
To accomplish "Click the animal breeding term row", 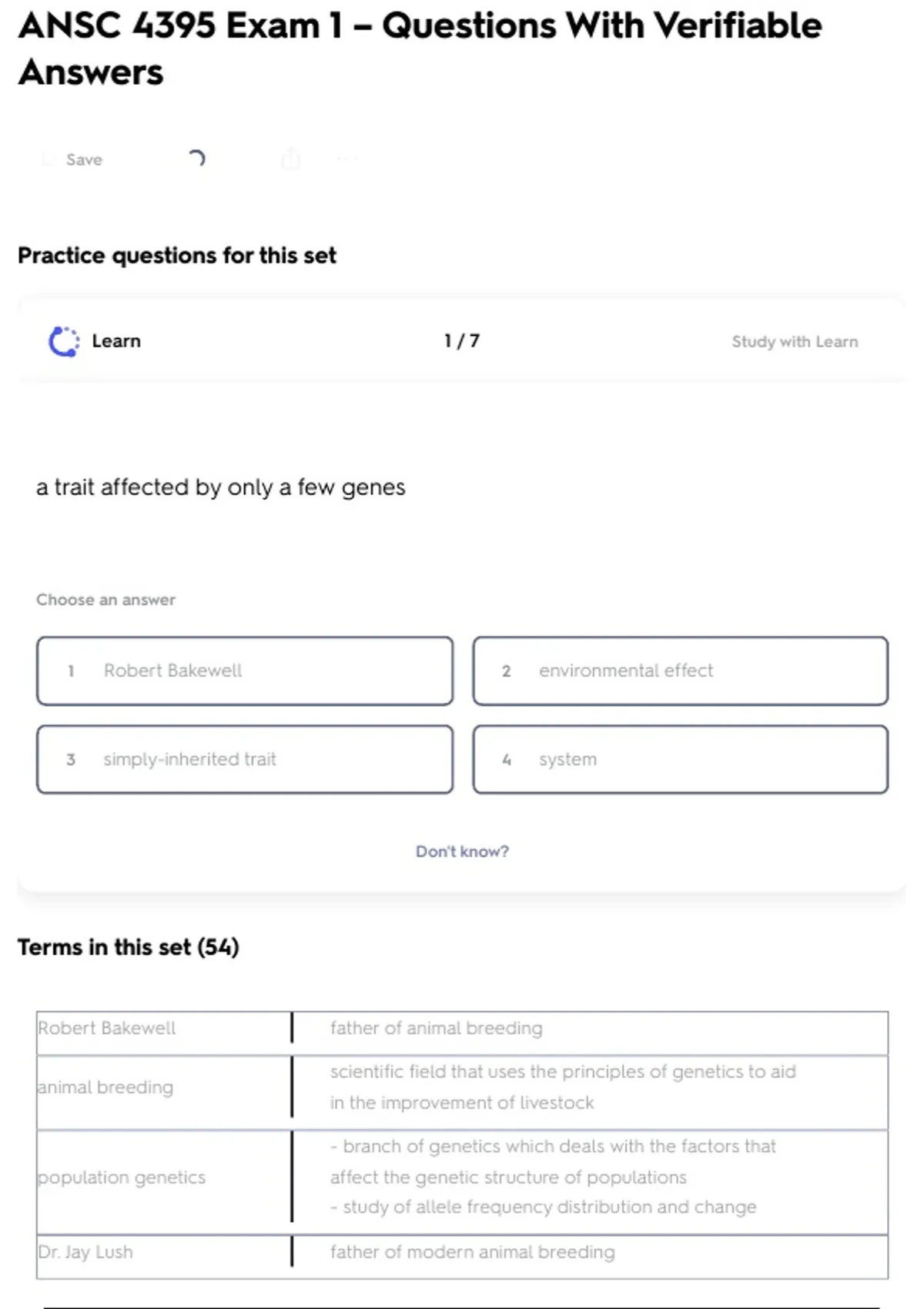I will [105, 1087].
